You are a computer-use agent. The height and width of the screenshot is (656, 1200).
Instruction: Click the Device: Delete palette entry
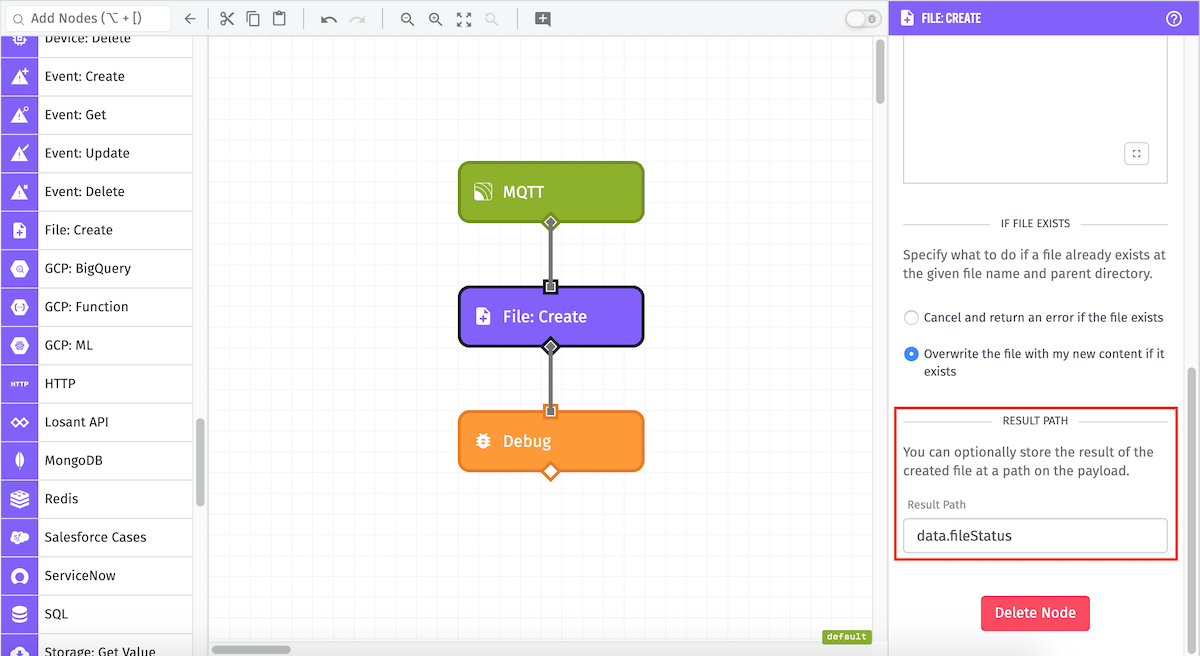tap(97, 46)
